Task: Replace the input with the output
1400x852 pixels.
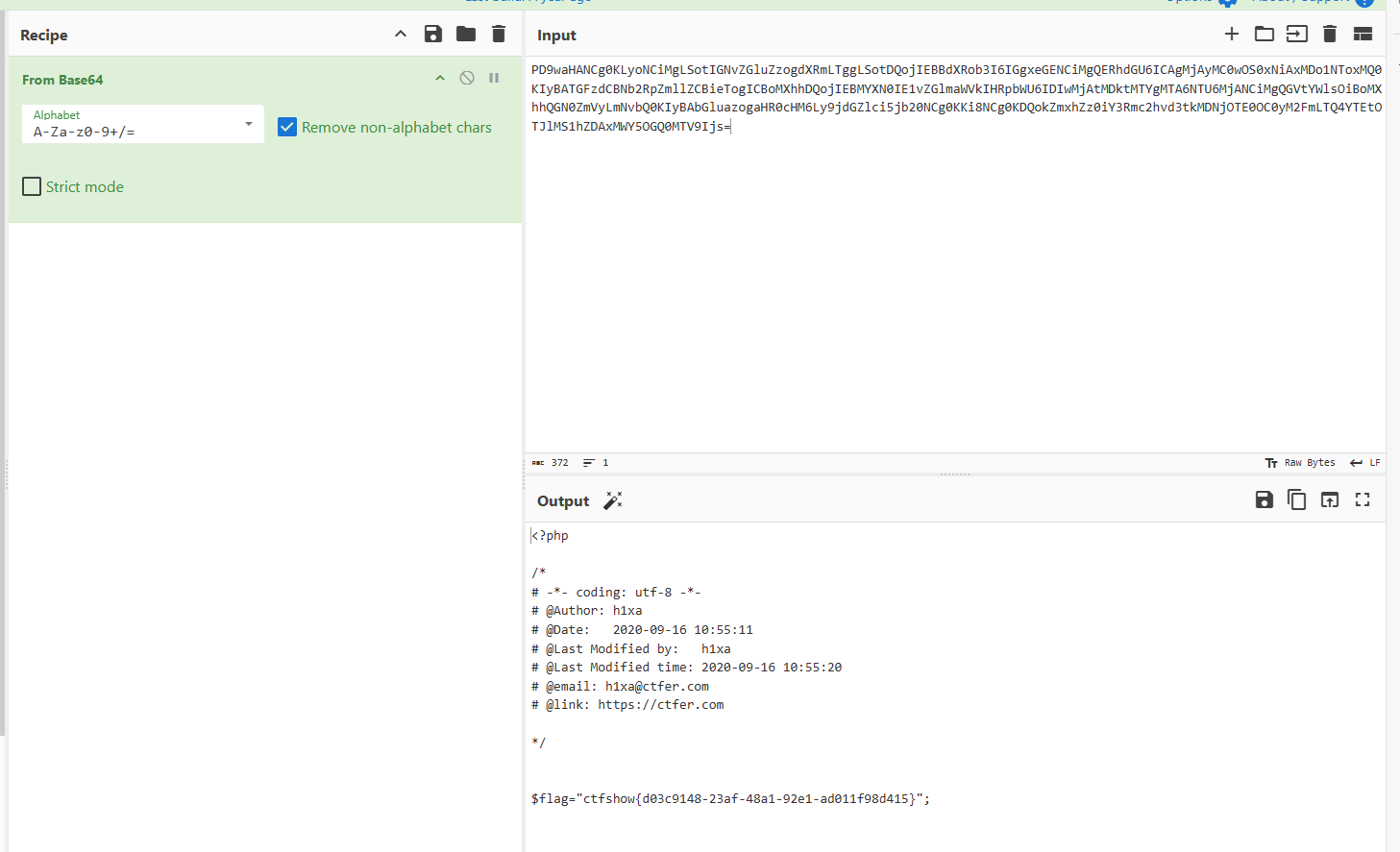Action: tap(1330, 499)
